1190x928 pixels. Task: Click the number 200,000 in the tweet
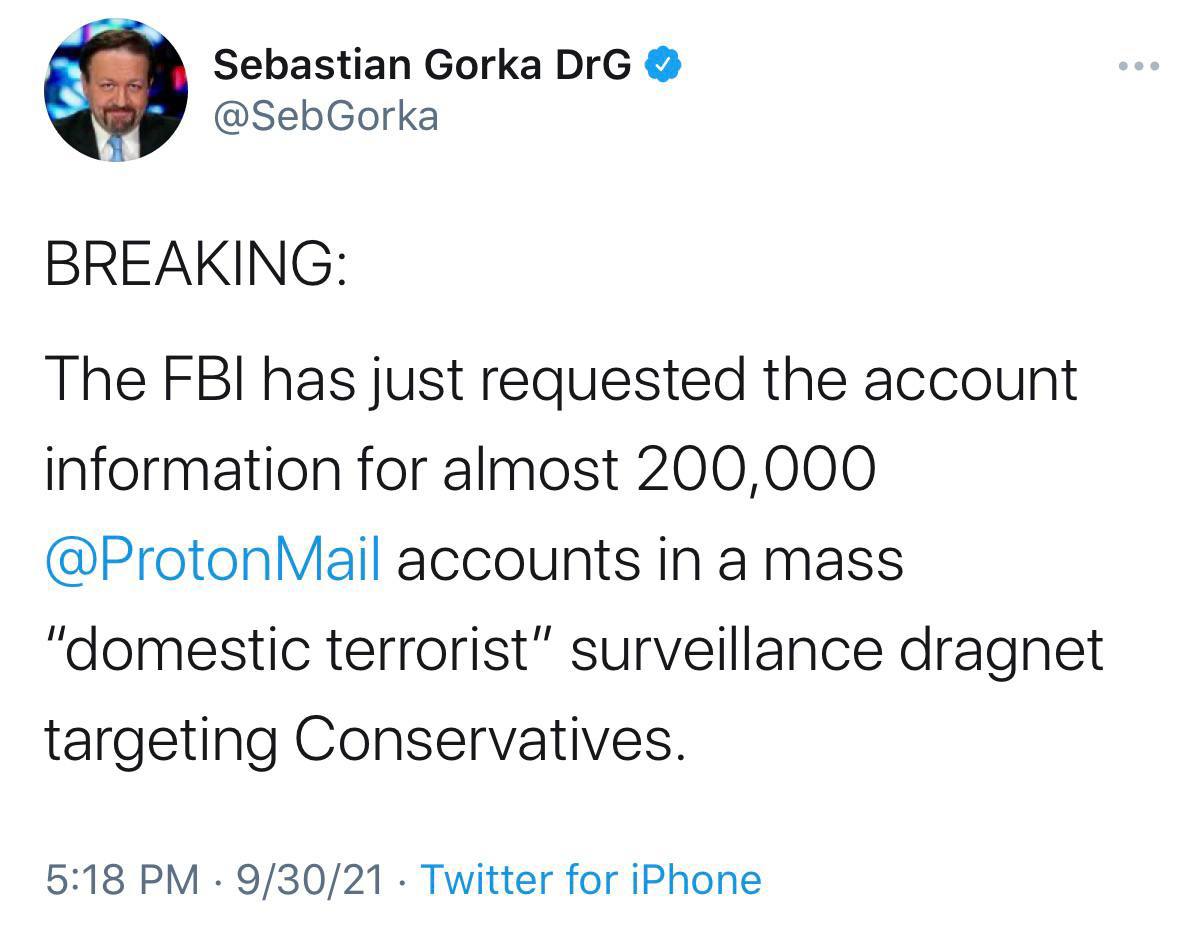pyautogui.click(x=754, y=470)
